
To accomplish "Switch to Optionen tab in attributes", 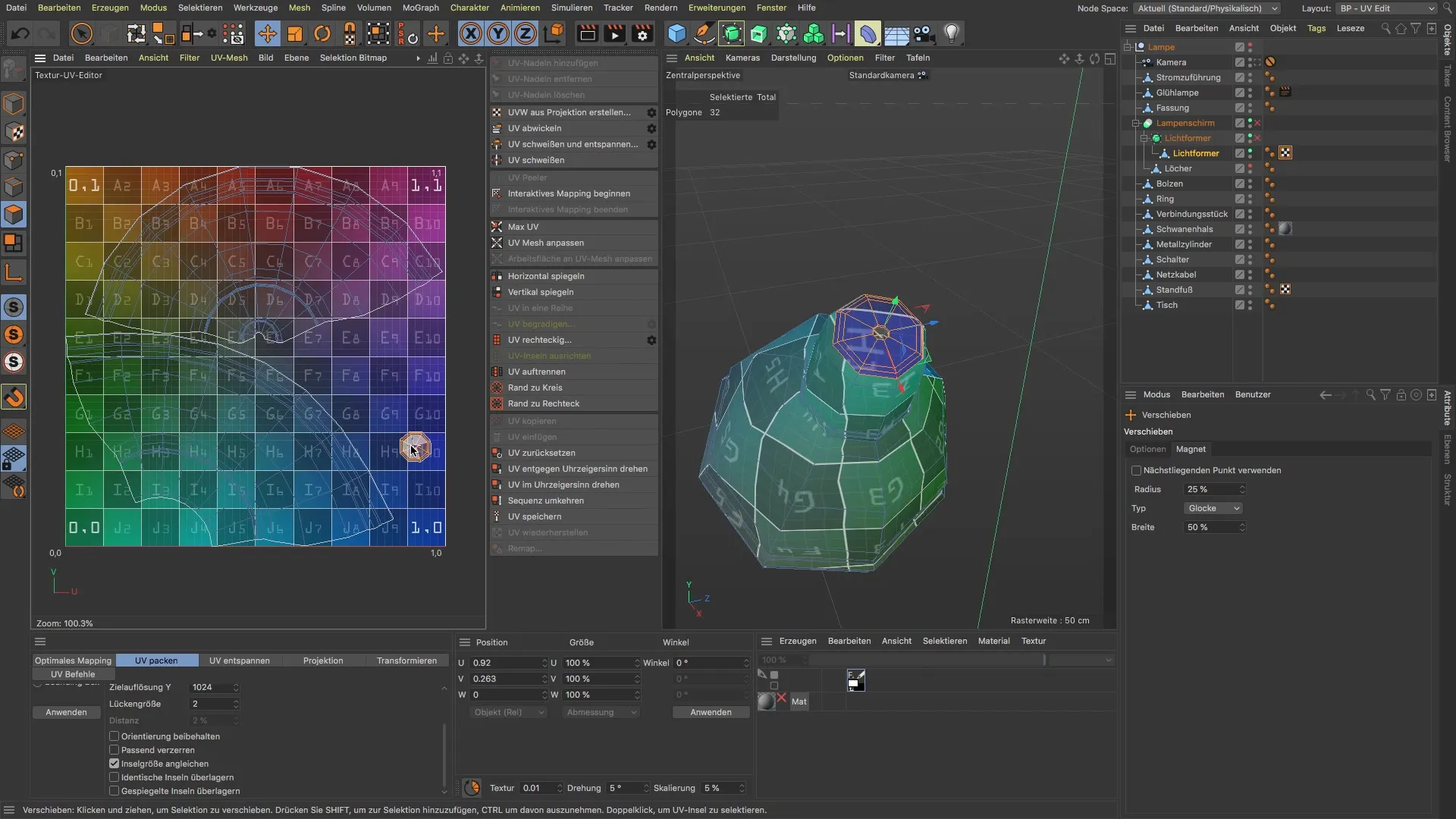I will (x=1147, y=450).
